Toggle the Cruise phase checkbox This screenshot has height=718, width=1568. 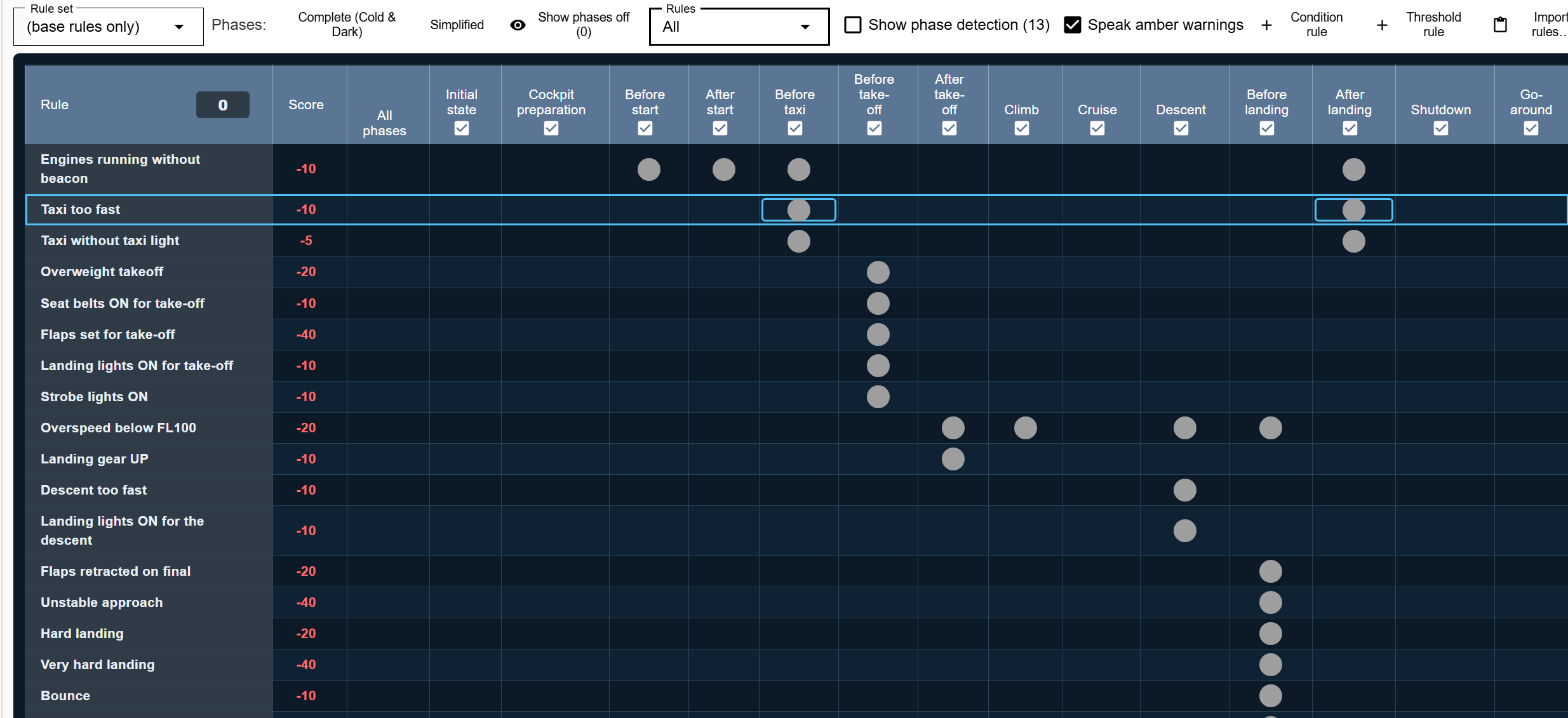click(1097, 128)
